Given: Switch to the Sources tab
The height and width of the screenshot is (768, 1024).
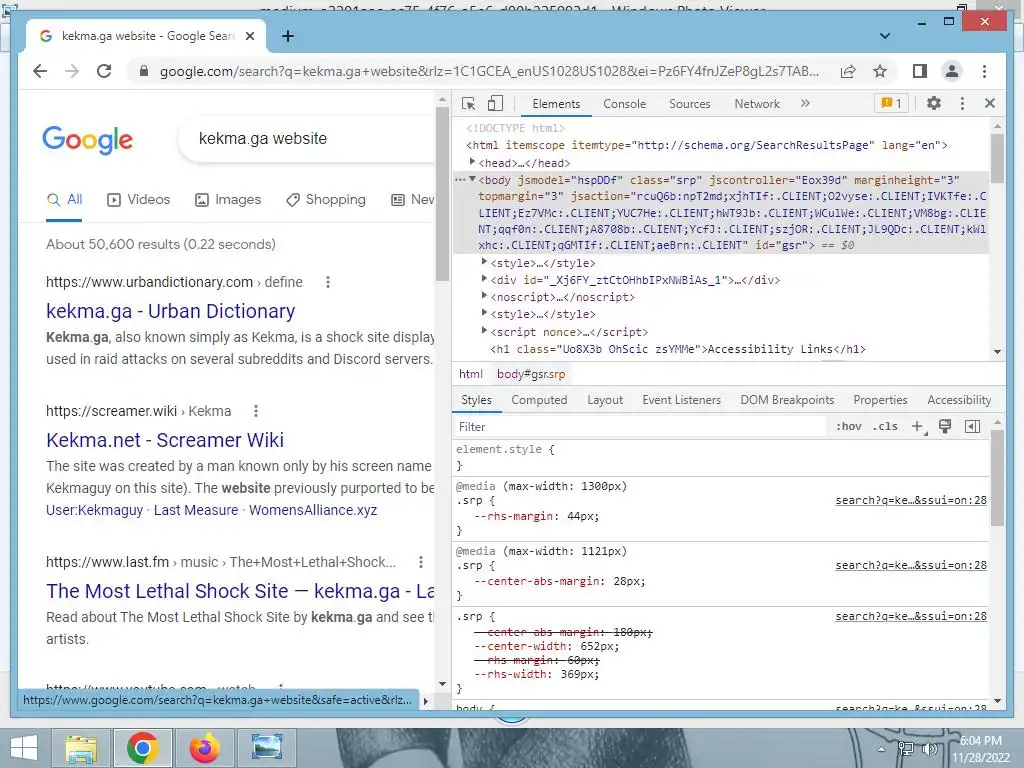Looking at the screenshot, I should pyautogui.click(x=690, y=104).
